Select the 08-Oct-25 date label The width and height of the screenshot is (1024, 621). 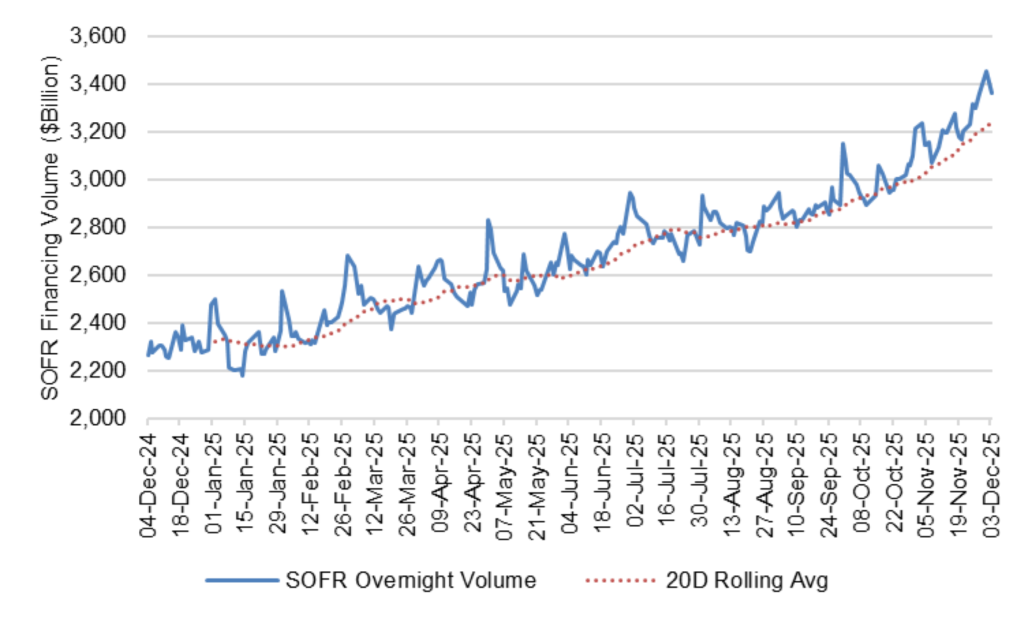(x=861, y=481)
